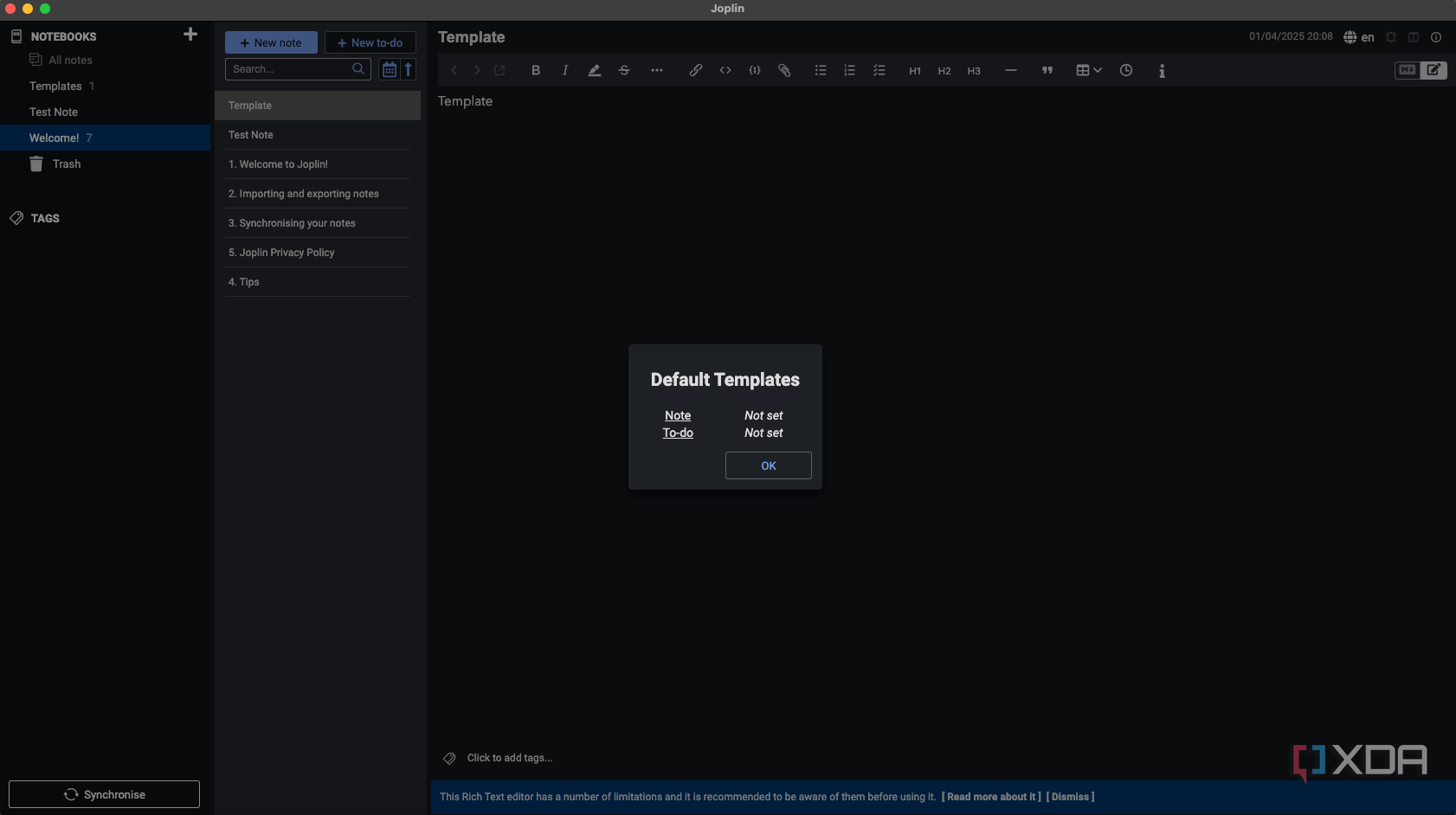The width and height of the screenshot is (1456, 815).
Task: Select the Template note in list
Action: (x=318, y=106)
